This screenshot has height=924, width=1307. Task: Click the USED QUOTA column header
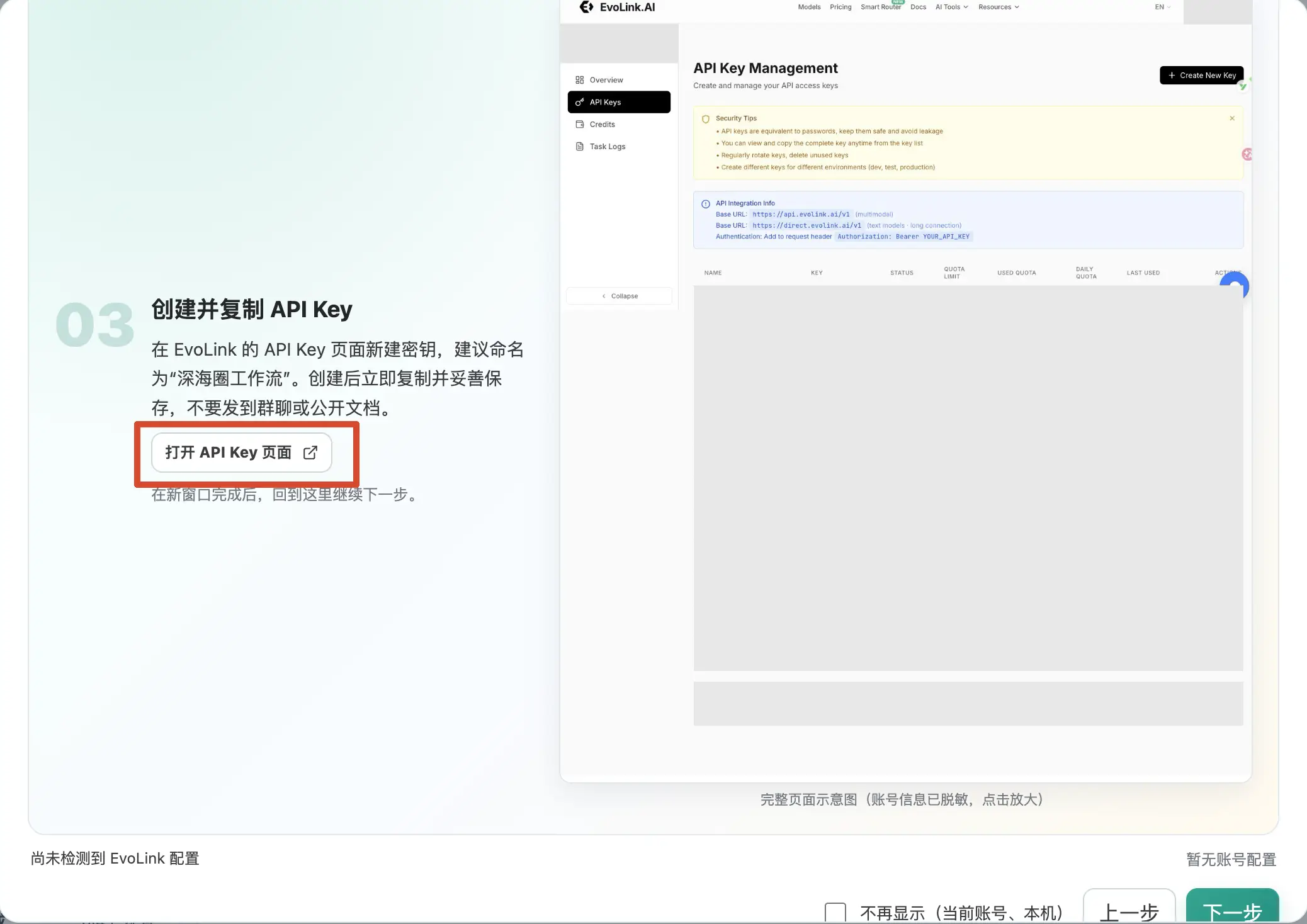pyautogui.click(x=1016, y=273)
